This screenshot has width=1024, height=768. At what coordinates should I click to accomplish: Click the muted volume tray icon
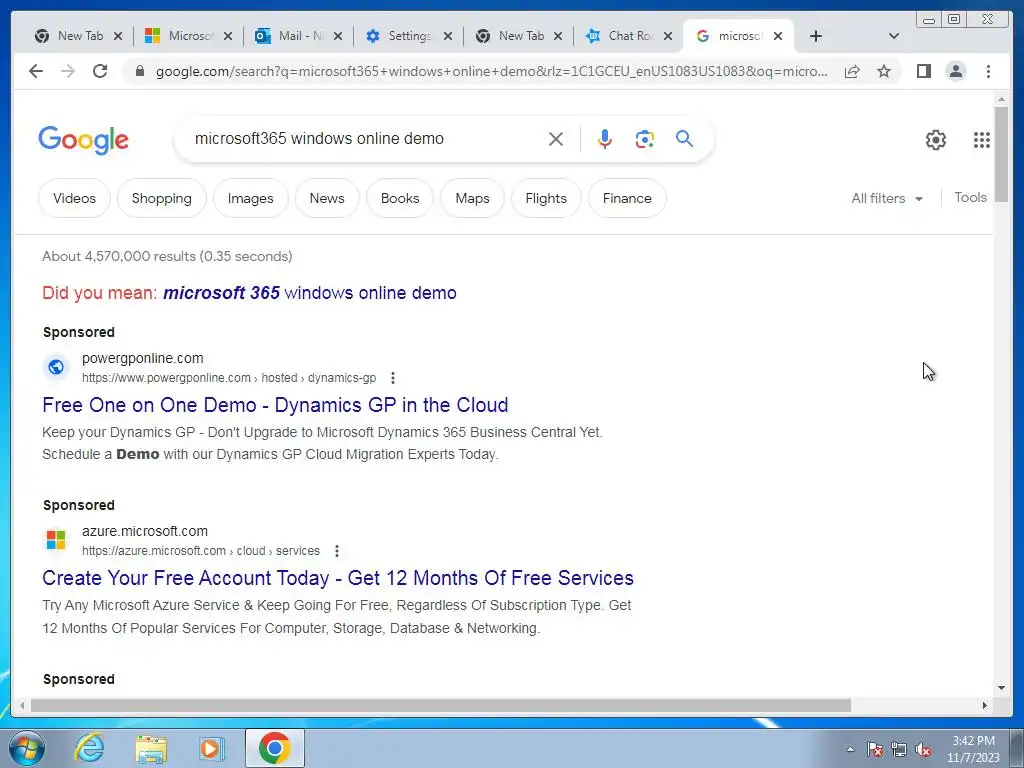click(923, 750)
